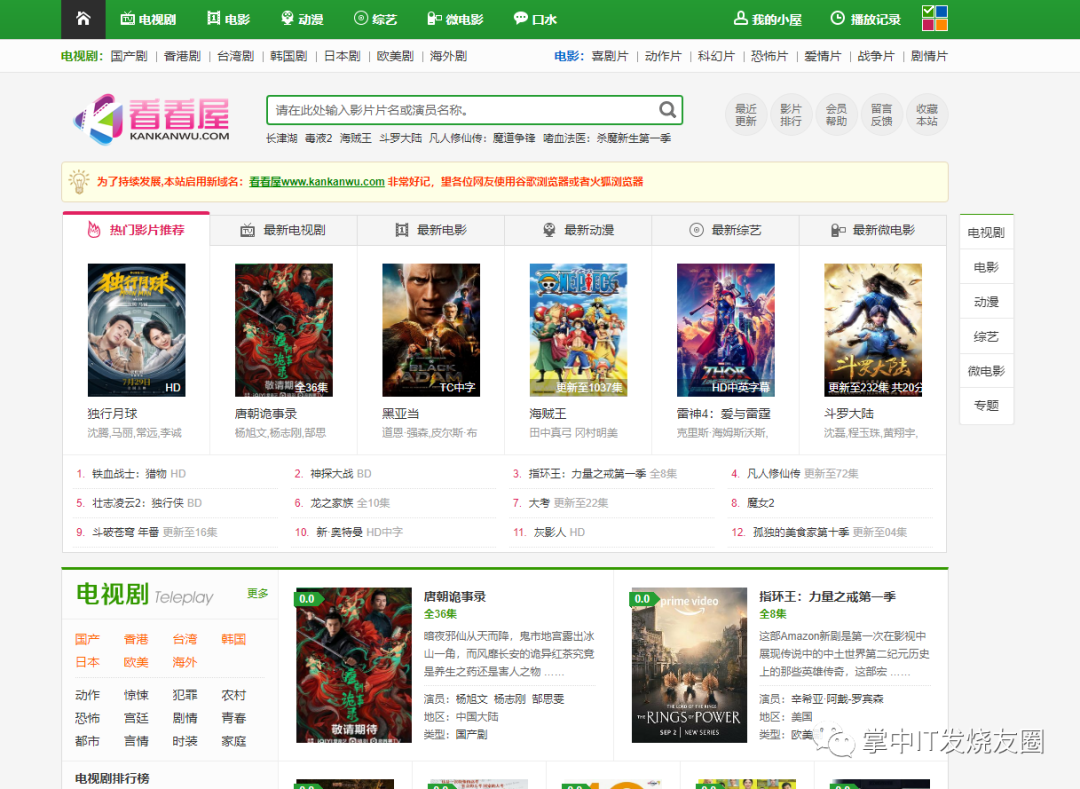Click actor 杨旭文 in cast list
The image size is (1080, 789).
[x=472, y=699]
